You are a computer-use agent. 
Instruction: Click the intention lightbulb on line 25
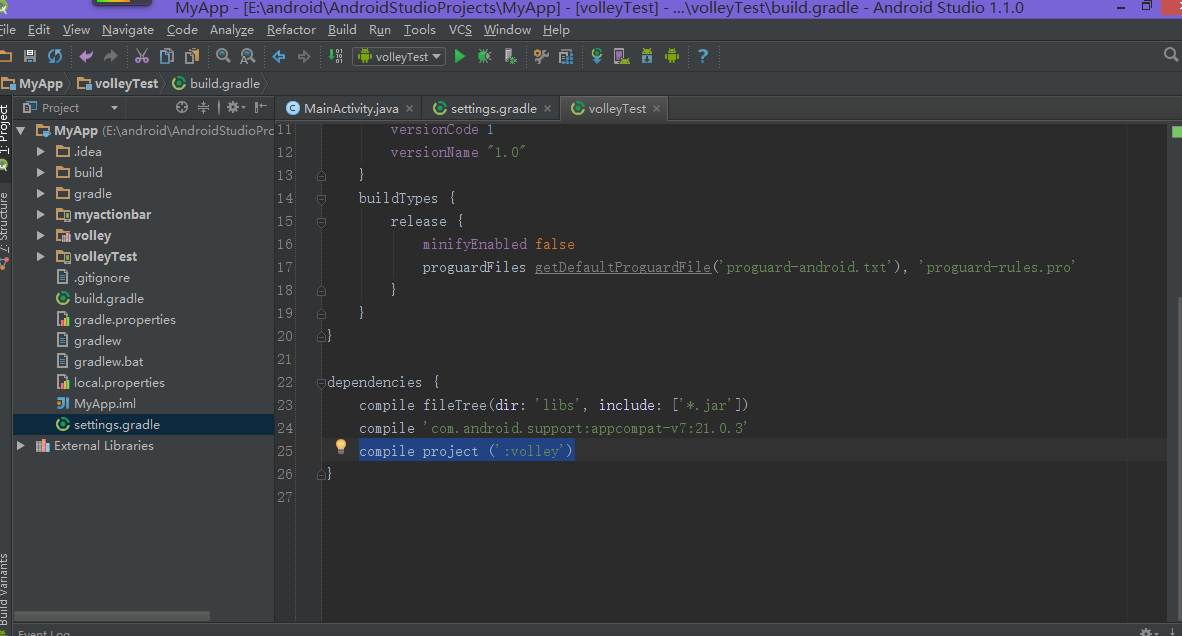(341, 447)
